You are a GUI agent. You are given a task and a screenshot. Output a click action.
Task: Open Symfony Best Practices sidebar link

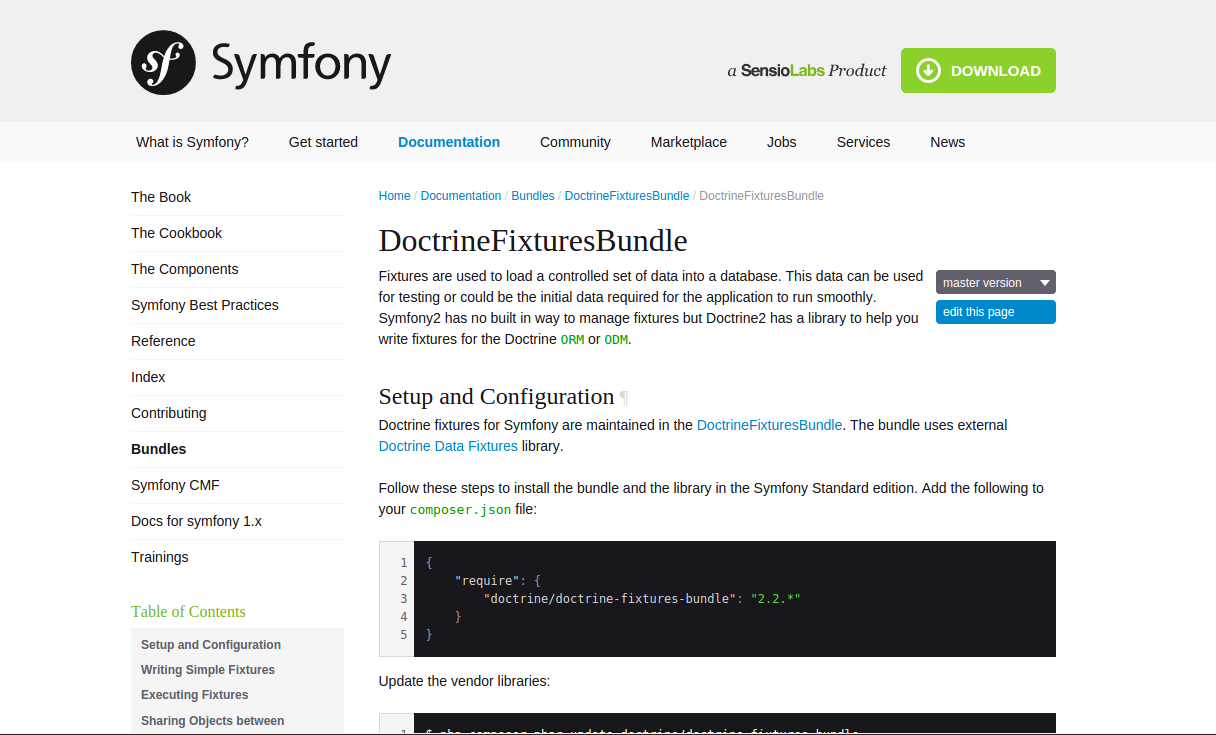click(205, 305)
